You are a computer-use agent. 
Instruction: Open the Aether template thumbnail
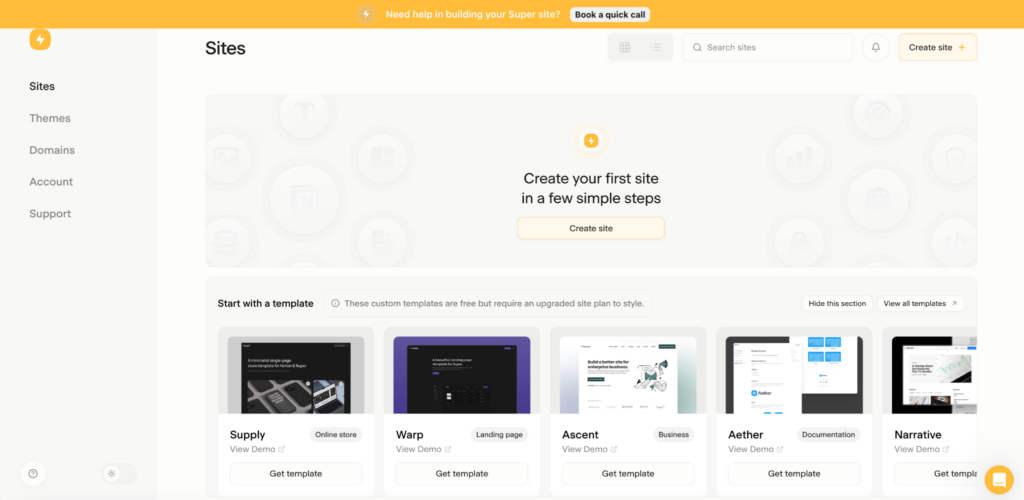click(x=794, y=375)
